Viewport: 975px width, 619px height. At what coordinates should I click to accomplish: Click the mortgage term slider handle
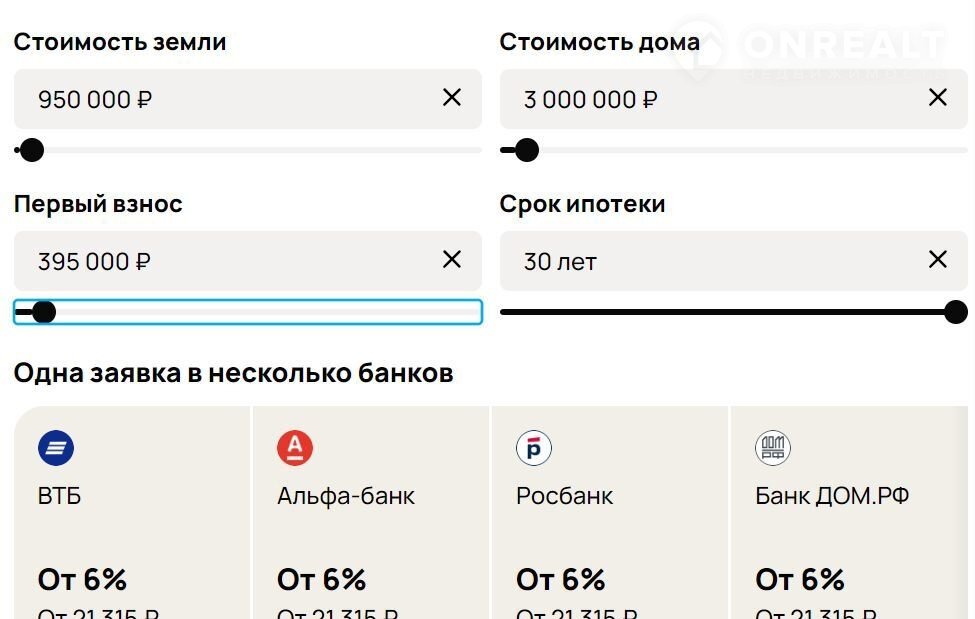tap(956, 312)
